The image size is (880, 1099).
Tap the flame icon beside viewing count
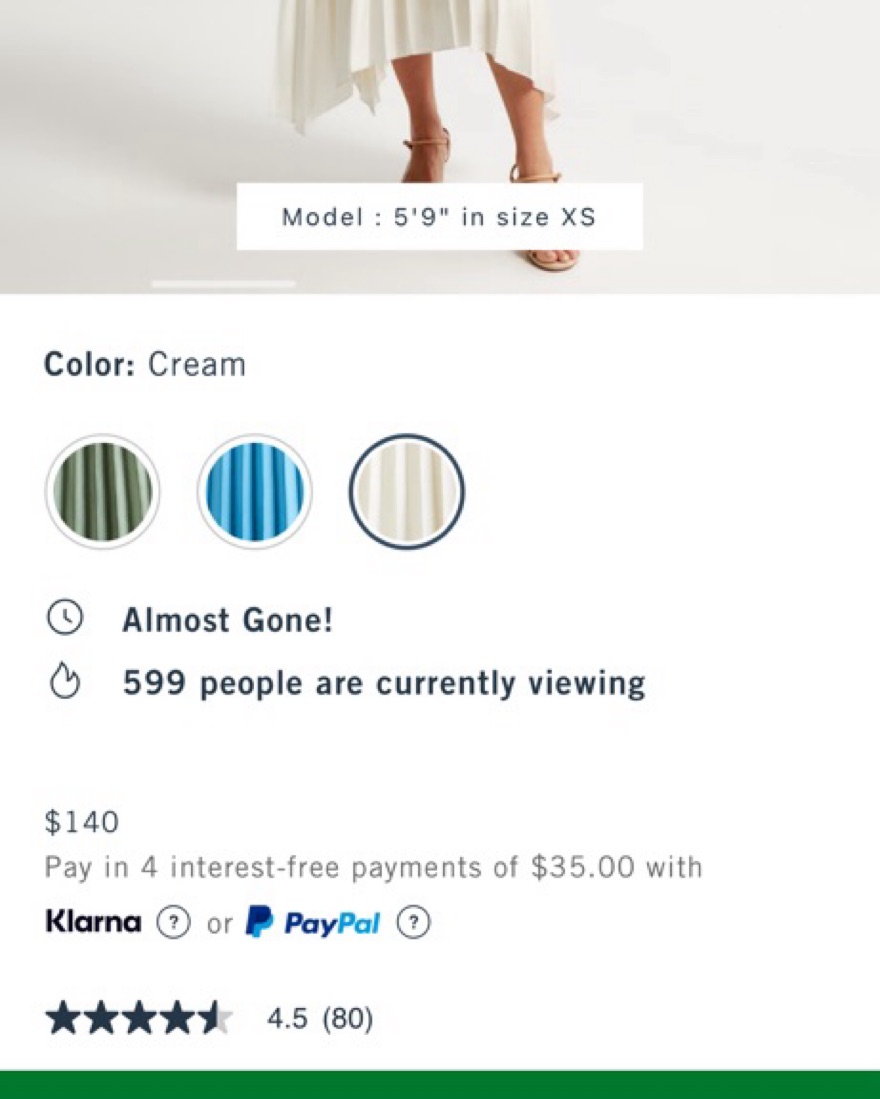(65, 683)
